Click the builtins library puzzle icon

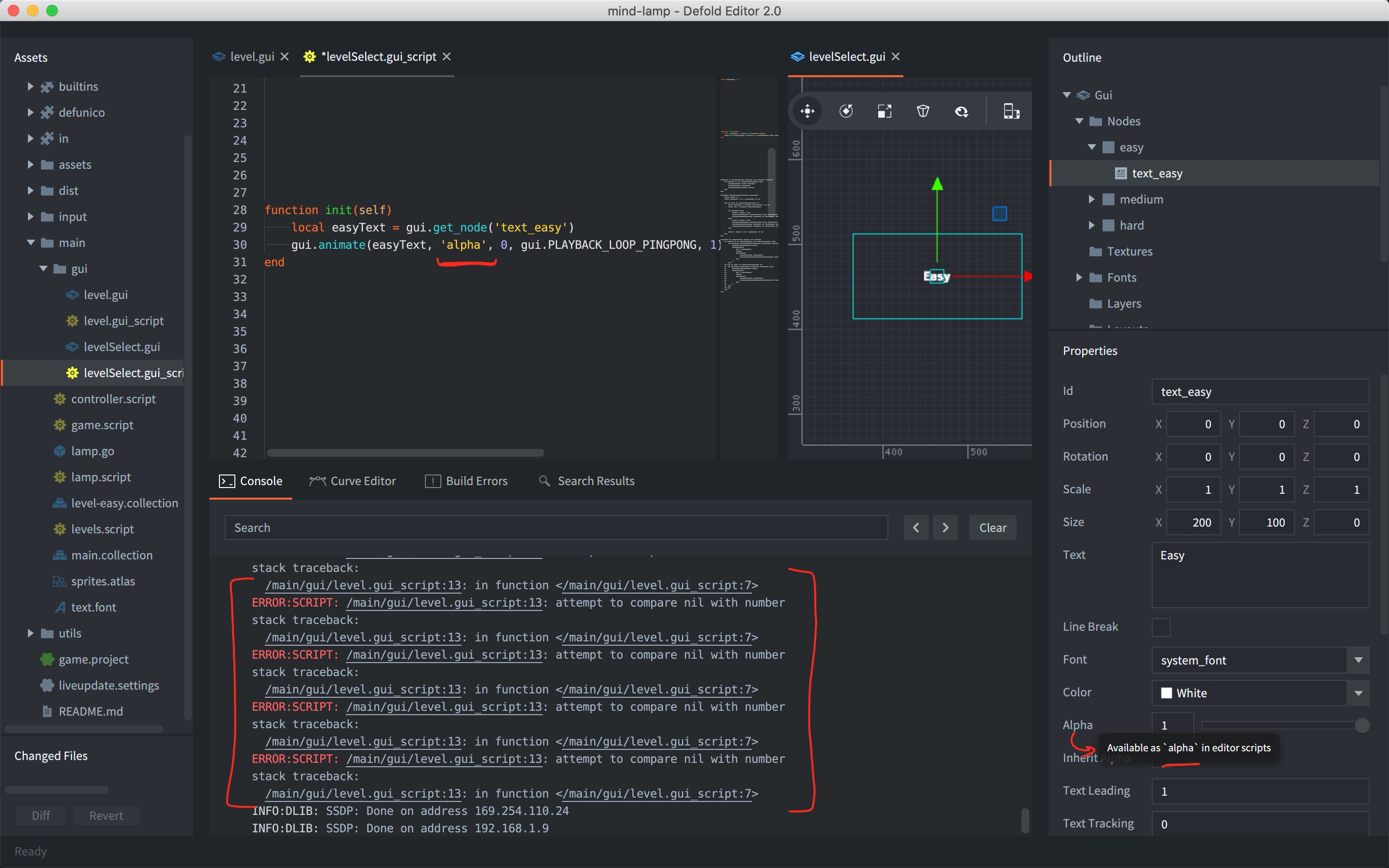47,87
